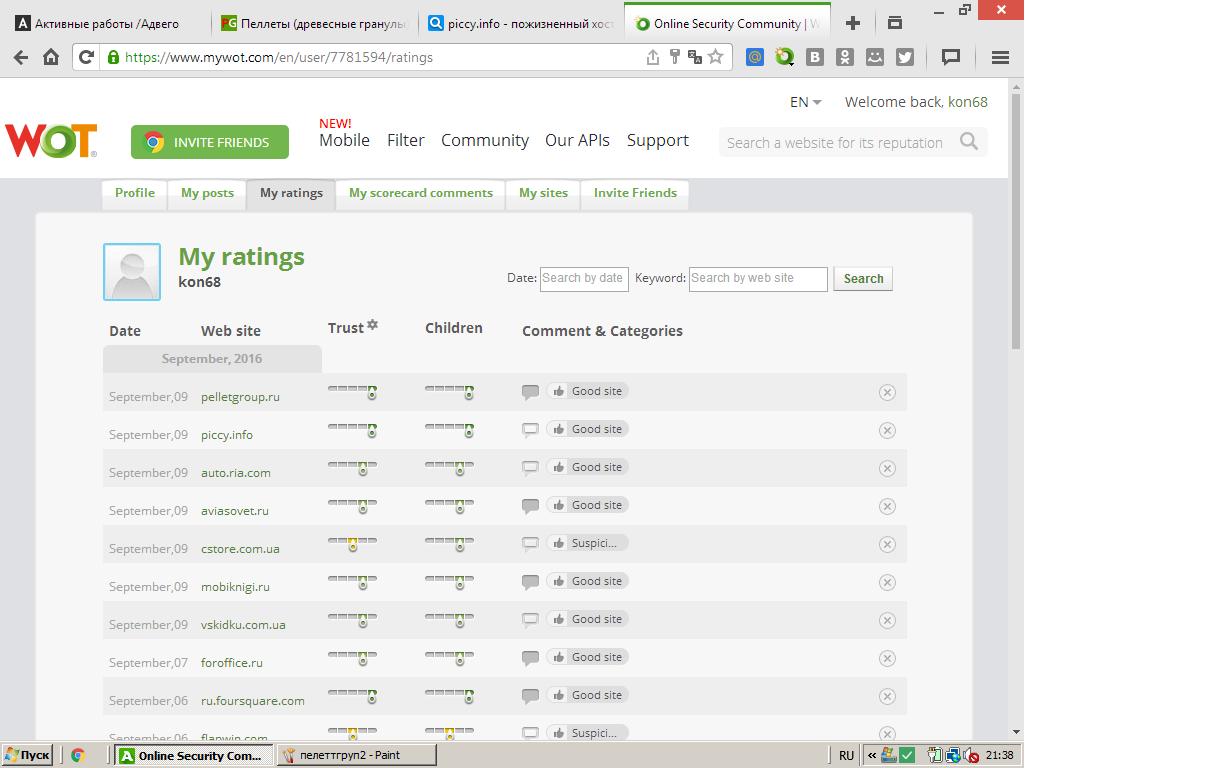The image size is (1218, 768).
Task: Open the auto.ria.com site link
Action: pos(236,473)
